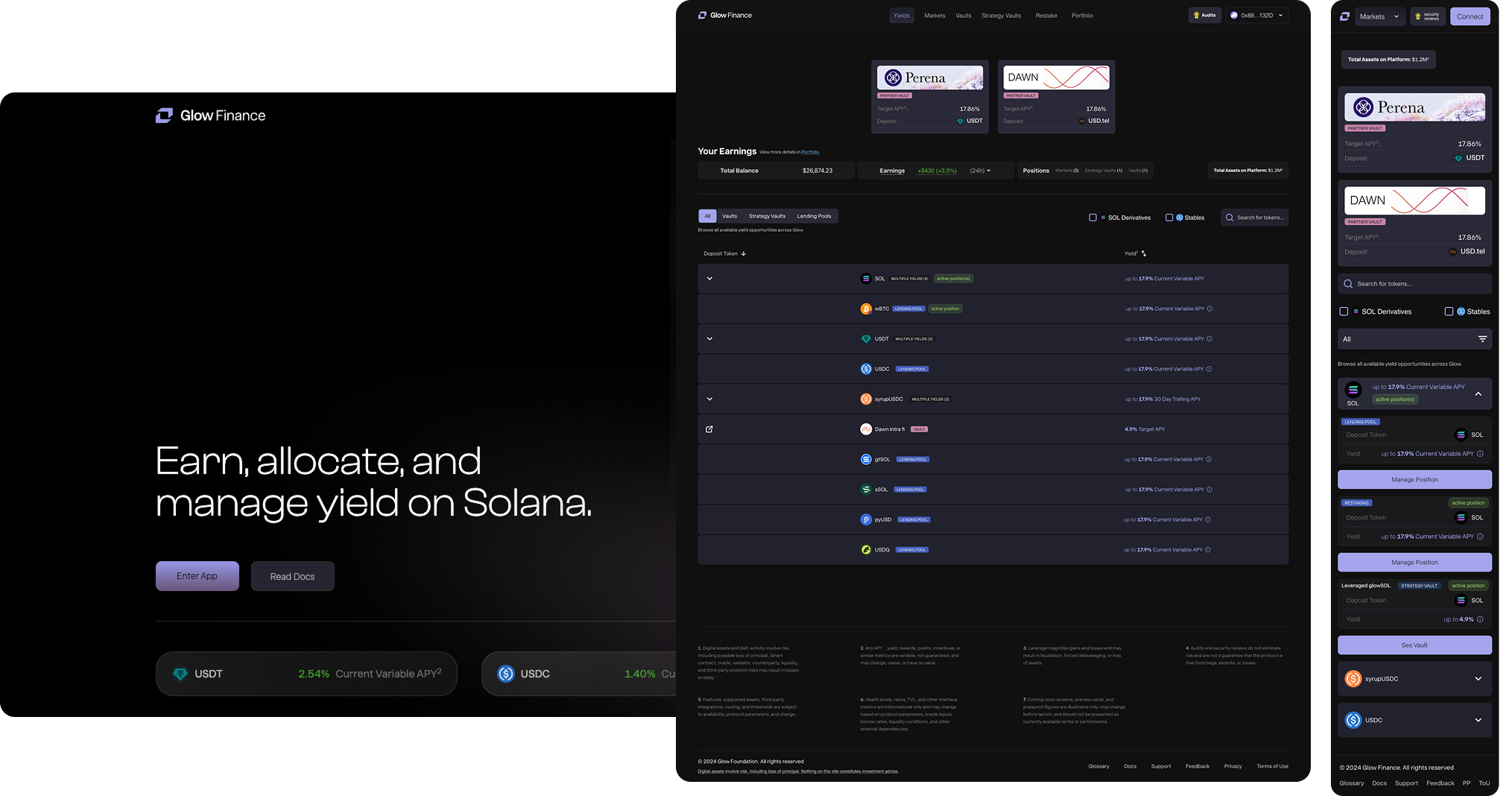Click the USDT token icon in desktop yield table
Image resolution: width=1512 pixels, height=796 pixels.
(x=866, y=339)
